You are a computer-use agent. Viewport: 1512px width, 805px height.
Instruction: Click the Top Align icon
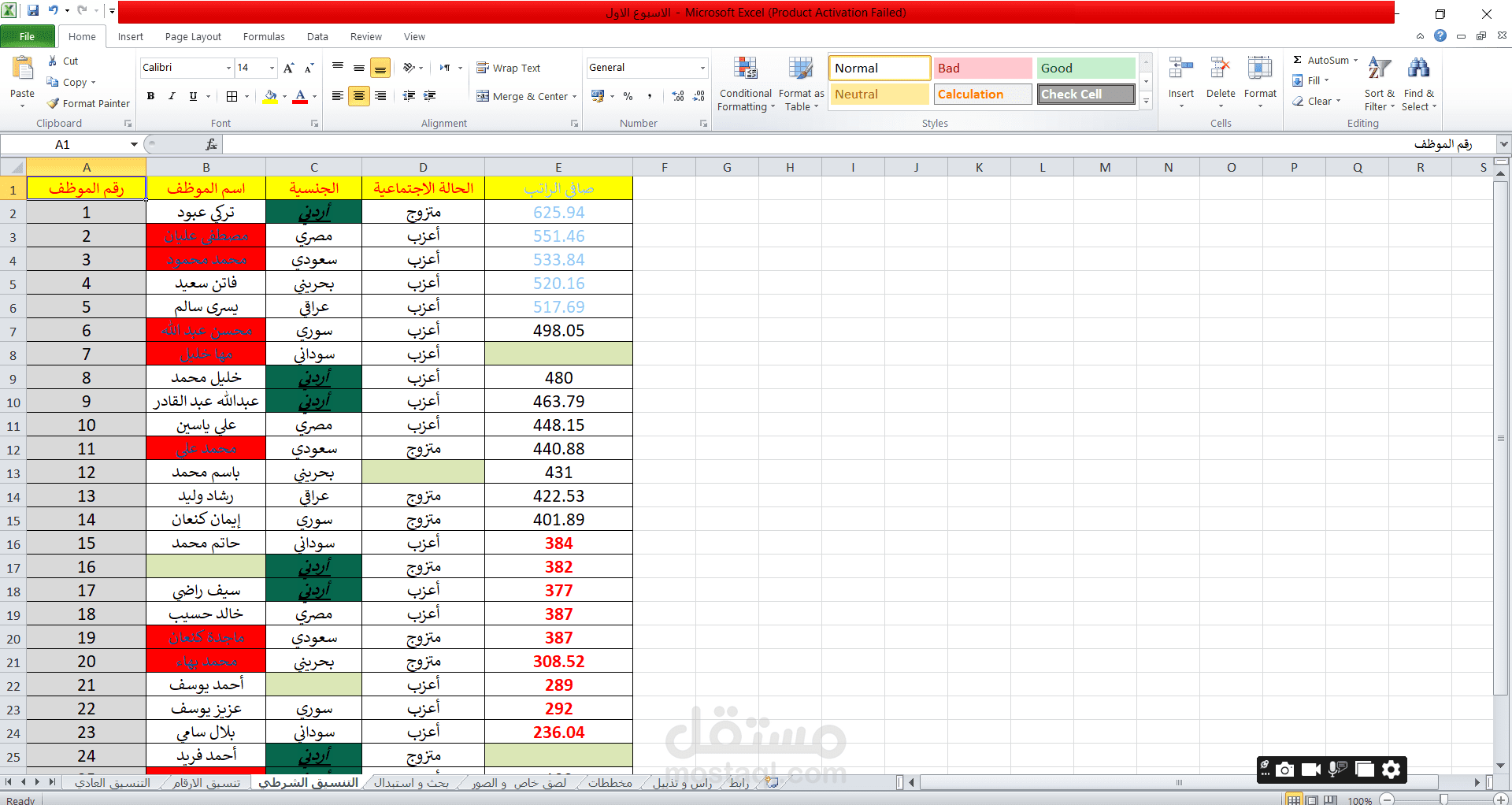(x=338, y=68)
